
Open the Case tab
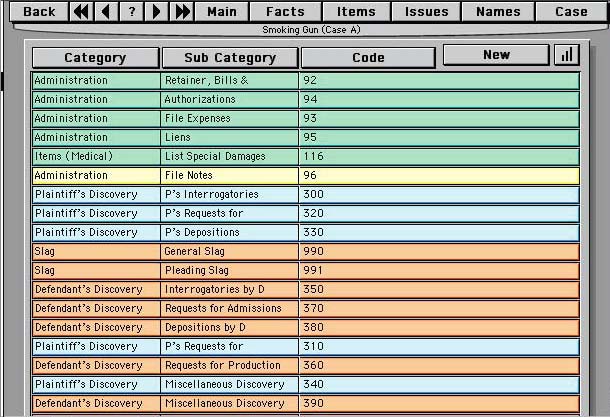(571, 12)
